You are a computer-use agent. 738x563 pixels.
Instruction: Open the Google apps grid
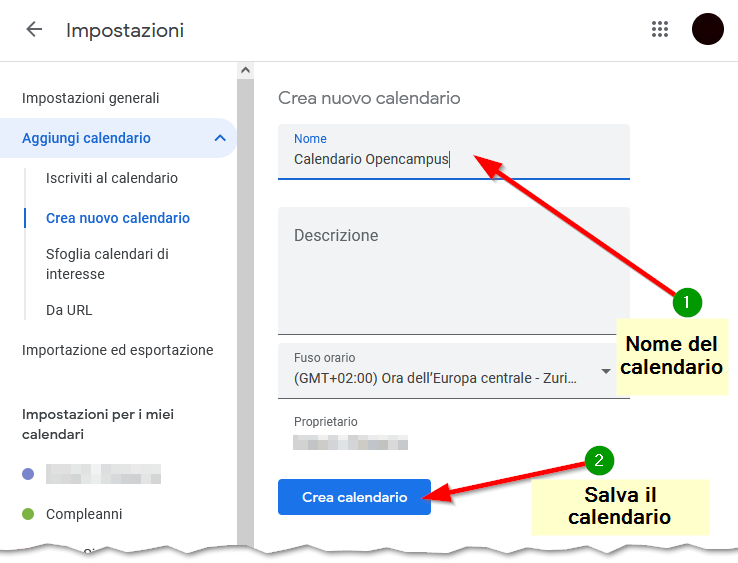(660, 29)
